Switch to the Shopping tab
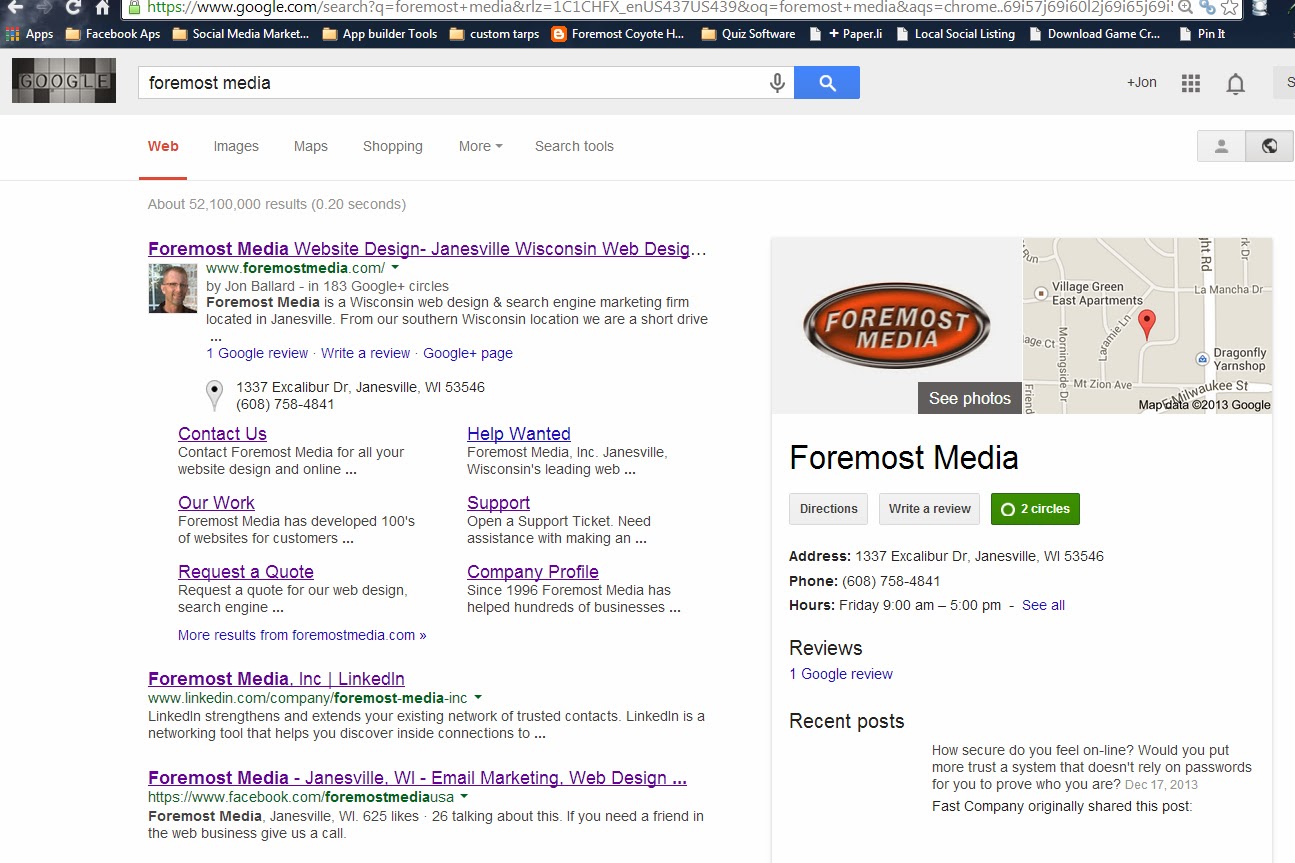Image resolution: width=1295 pixels, height=863 pixels. (x=393, y=146)
